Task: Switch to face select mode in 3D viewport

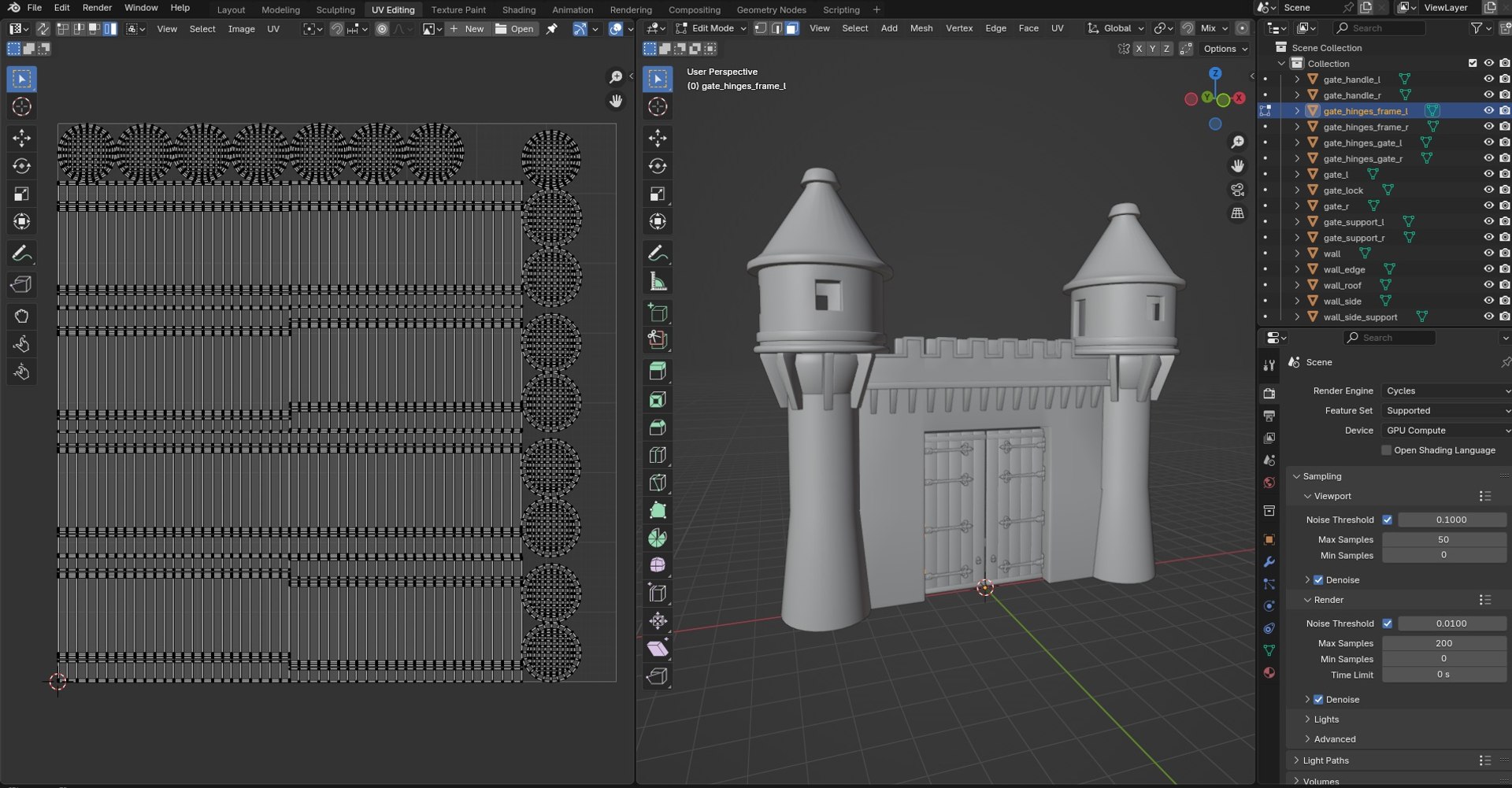Action: pos(792,28)
